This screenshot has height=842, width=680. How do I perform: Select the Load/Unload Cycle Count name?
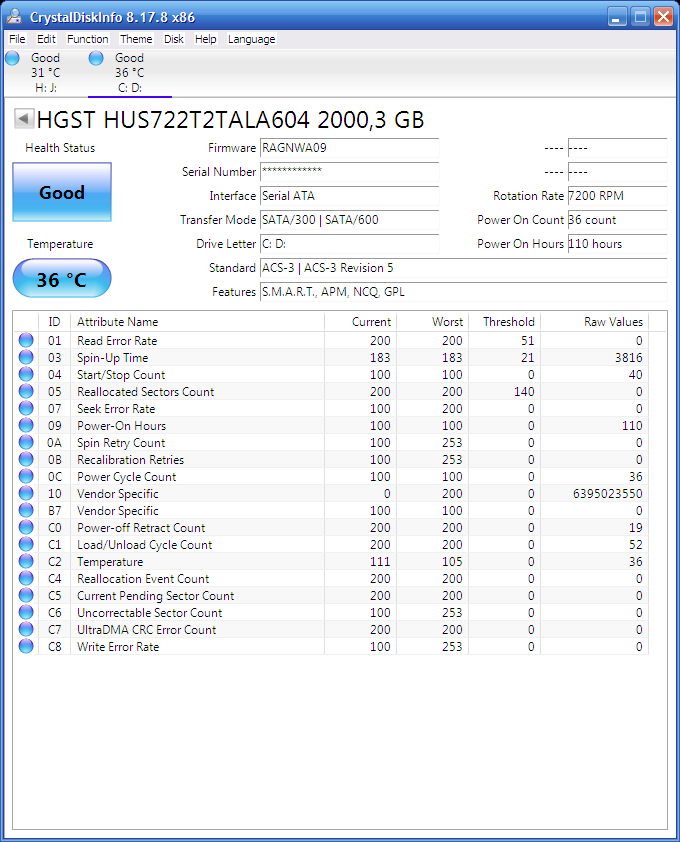(144, 545)
